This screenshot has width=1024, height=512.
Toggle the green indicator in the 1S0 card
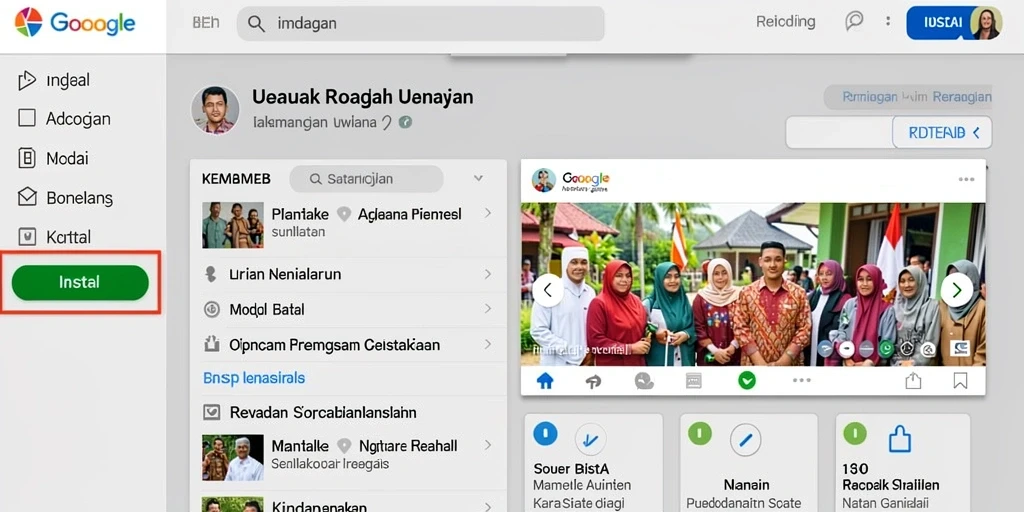855,433
